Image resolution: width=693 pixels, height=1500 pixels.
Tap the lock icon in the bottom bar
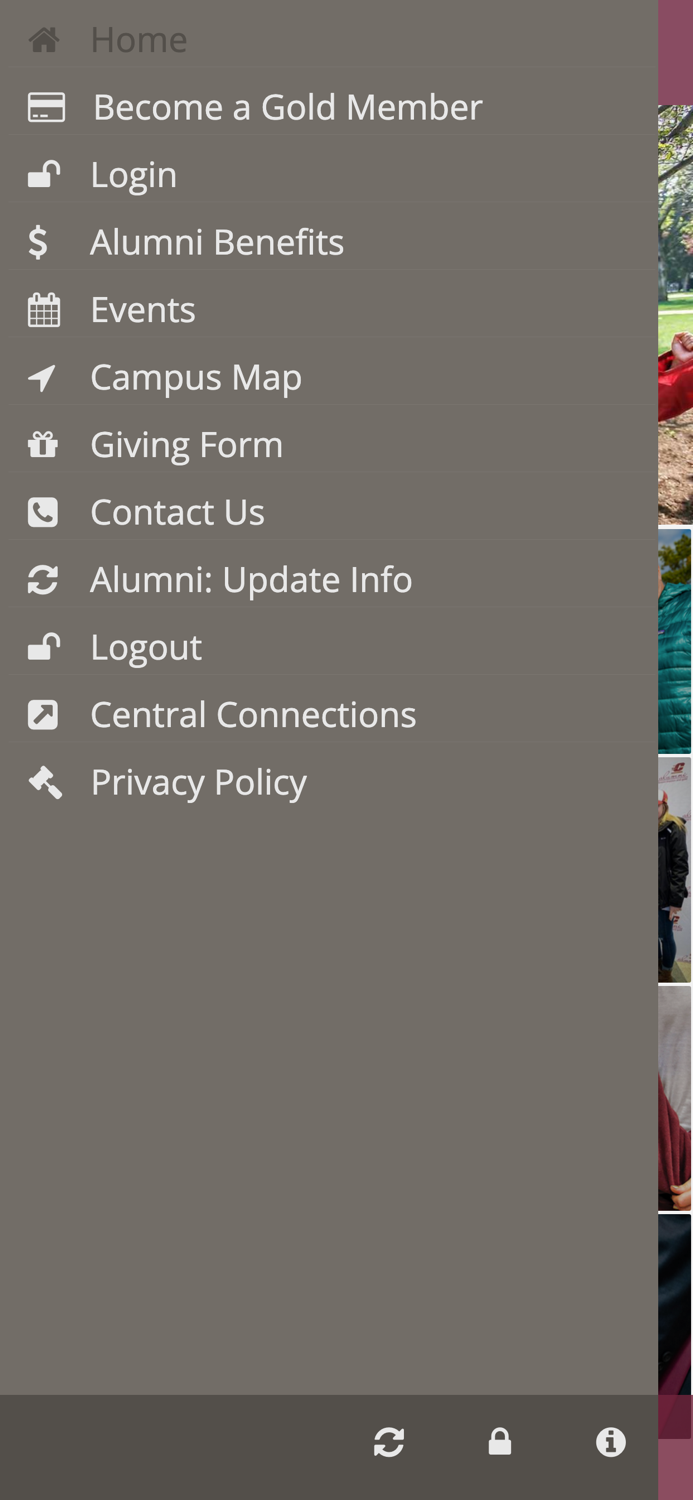coord(499,1441)
